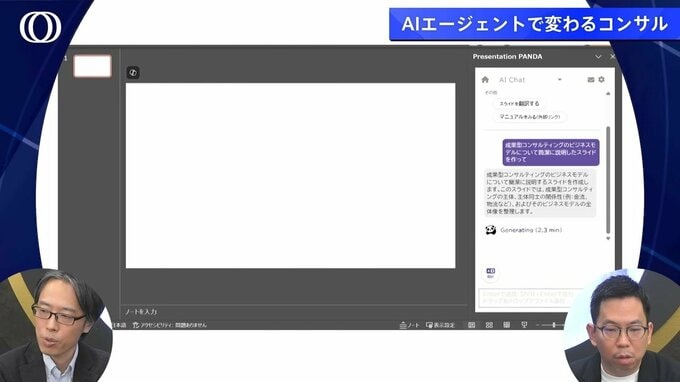Open 表示設定 display settings
This screenshot has height=382, width=680.
pyautogui.click(x=440, y=325)
